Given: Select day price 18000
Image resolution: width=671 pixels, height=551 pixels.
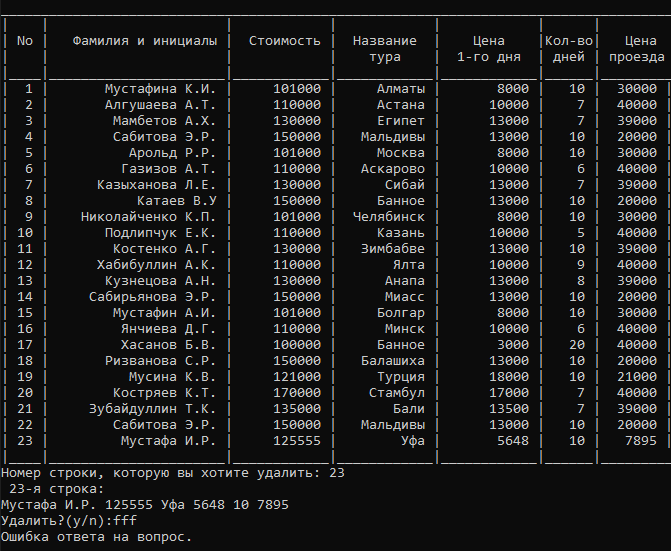Looking at the screenshot, I should (x=509, y=377).
